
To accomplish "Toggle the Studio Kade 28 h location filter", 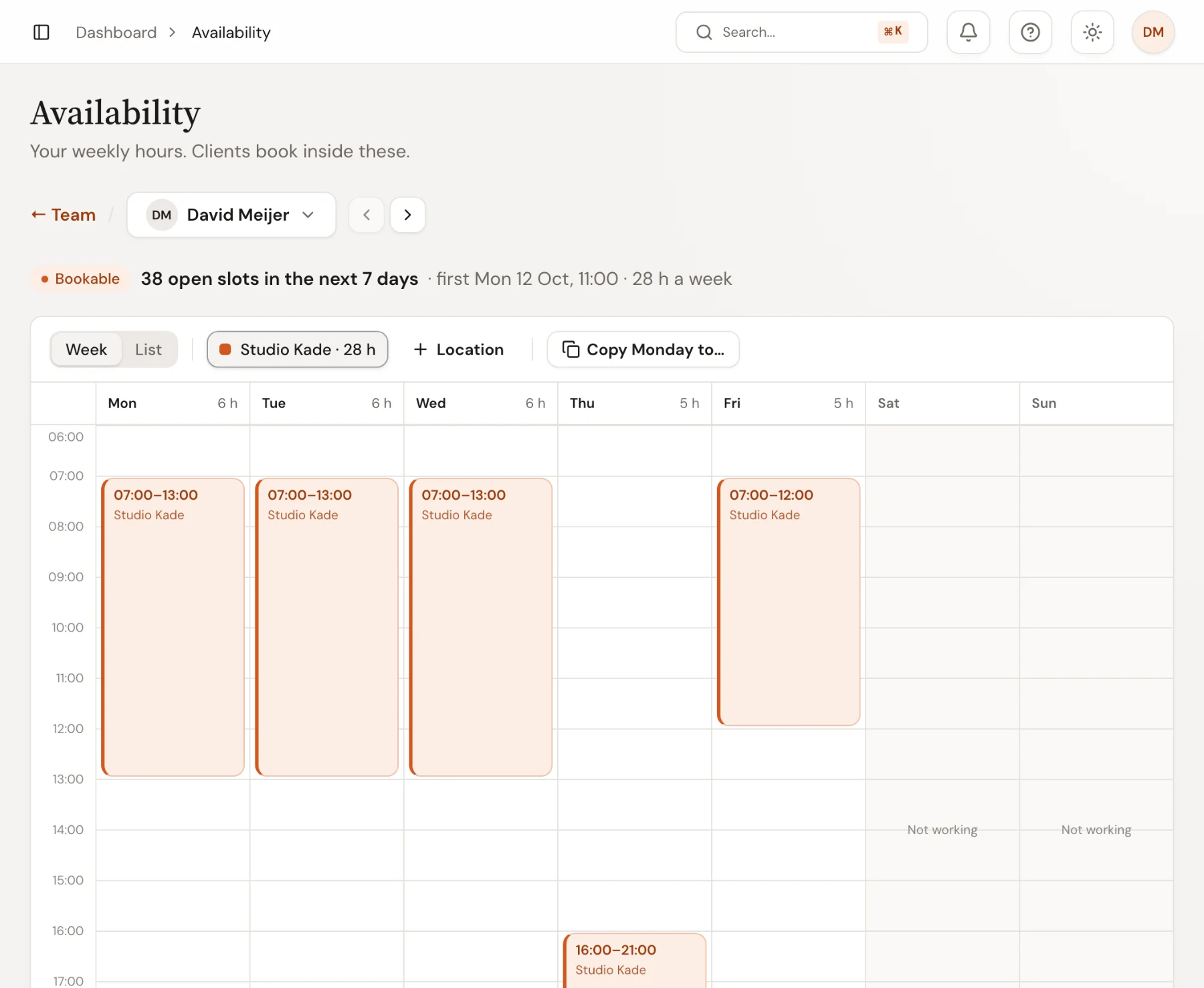I will [298, 349].
